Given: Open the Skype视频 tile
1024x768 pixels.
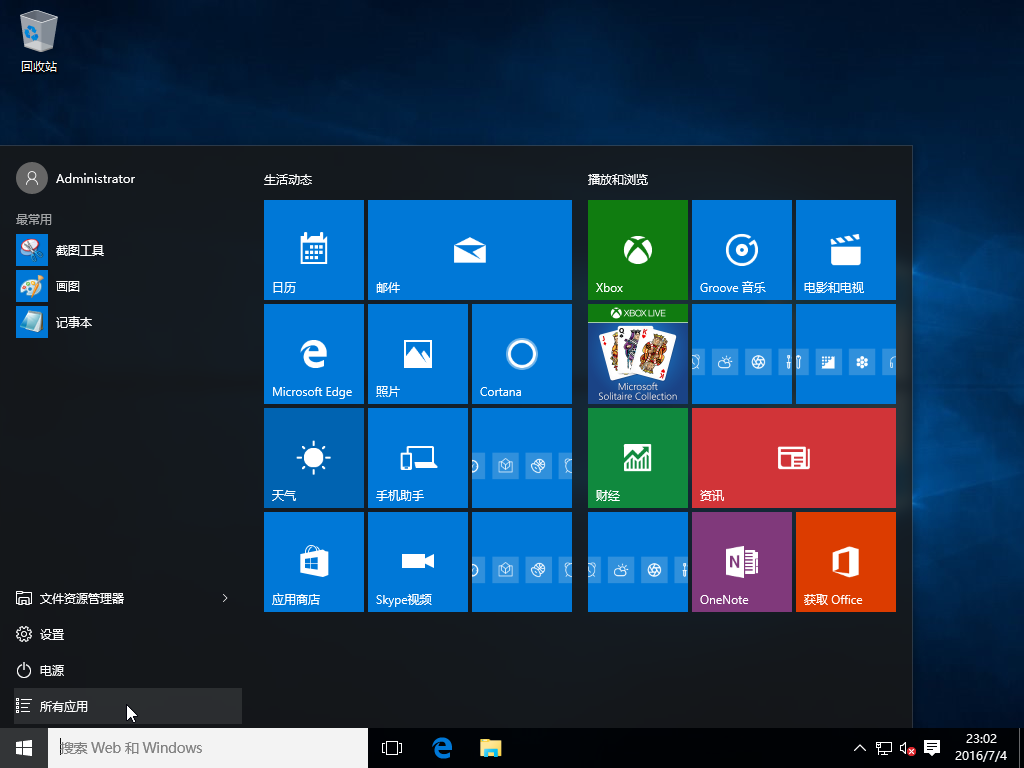Looking at the screenshot, I should (x=418, y=562).
